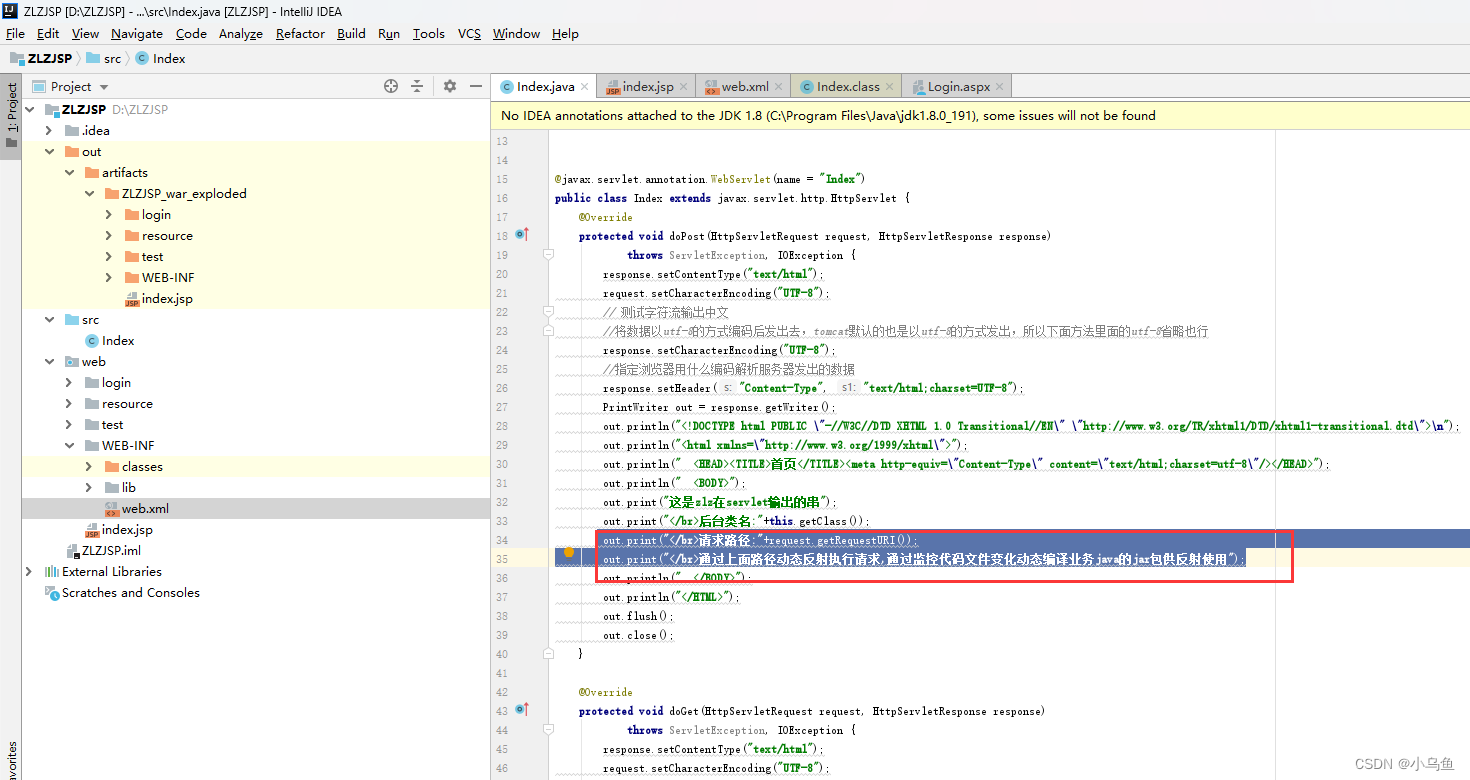Image resolution: width=1470 pixels, height=780 pixels.
Task: Collapse the src folder
Action: 49,319
